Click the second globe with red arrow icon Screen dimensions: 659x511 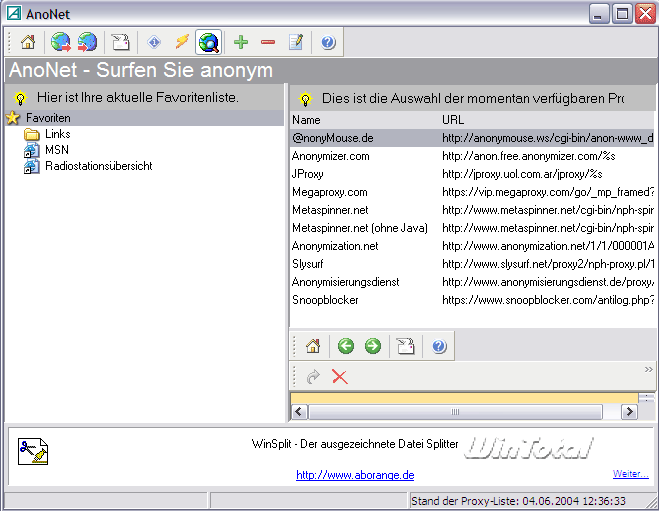click(x=87, y=42)
